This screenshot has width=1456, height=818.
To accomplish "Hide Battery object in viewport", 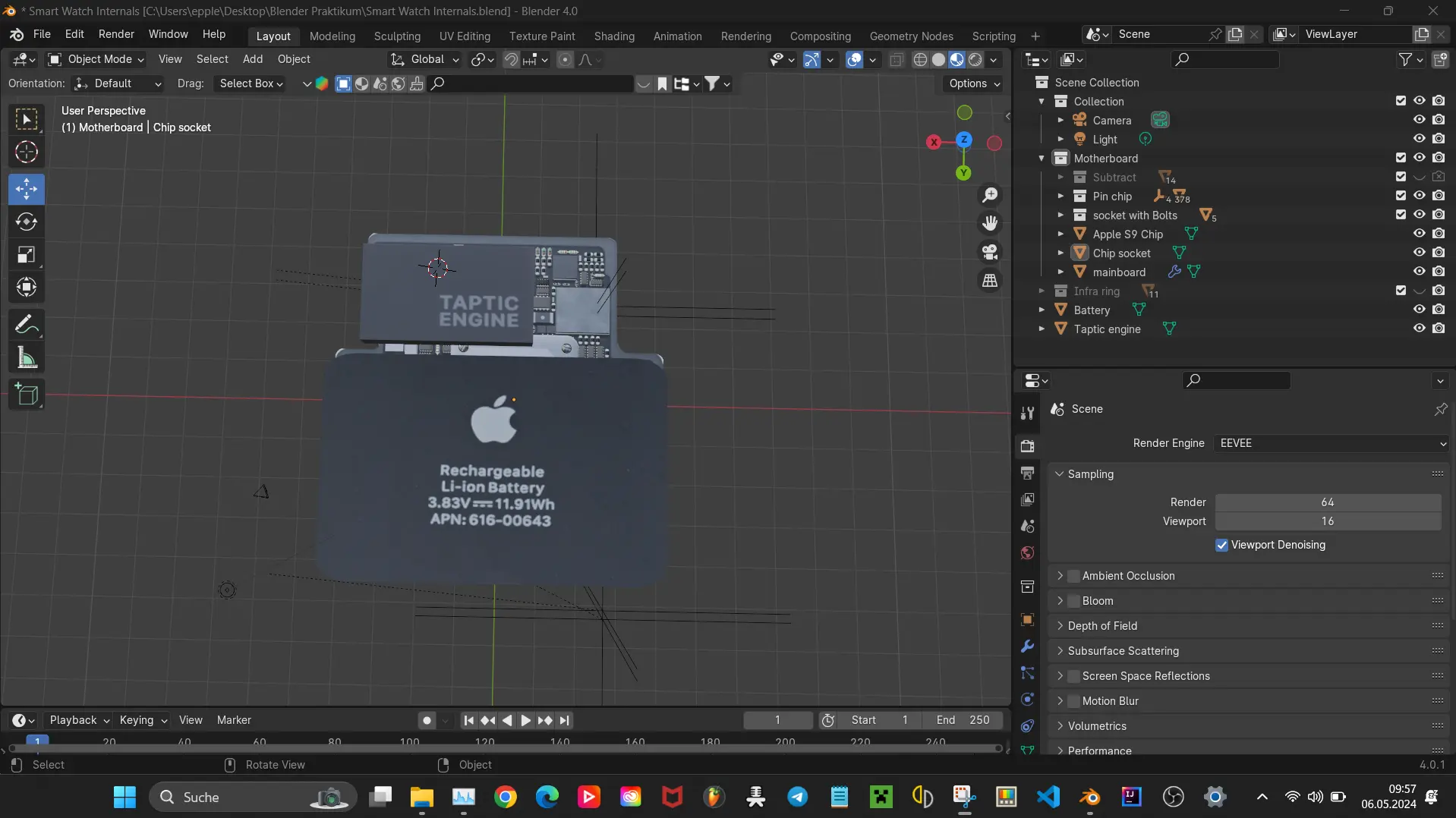I will (1419, 310).
